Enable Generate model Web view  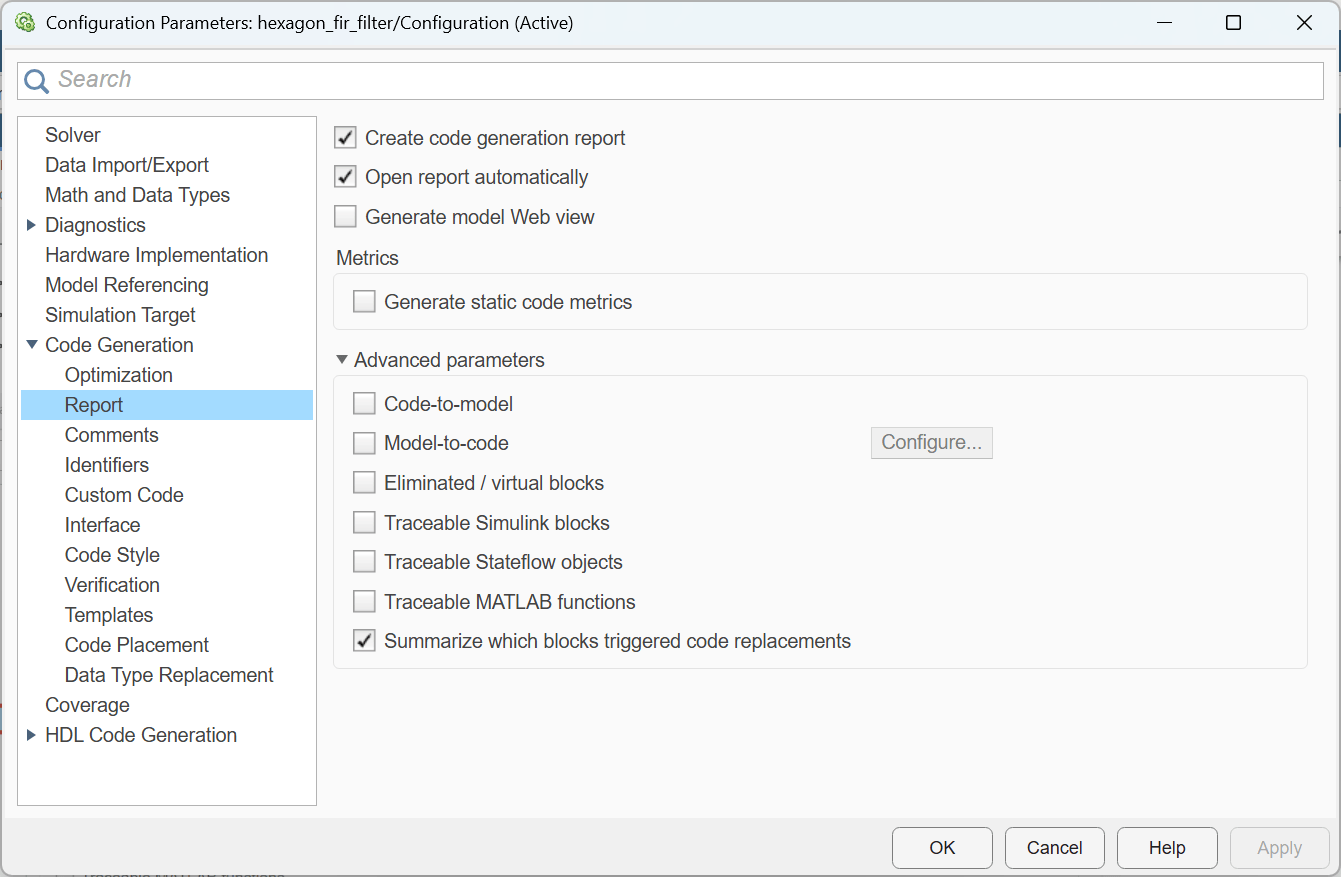click(345, 217)
